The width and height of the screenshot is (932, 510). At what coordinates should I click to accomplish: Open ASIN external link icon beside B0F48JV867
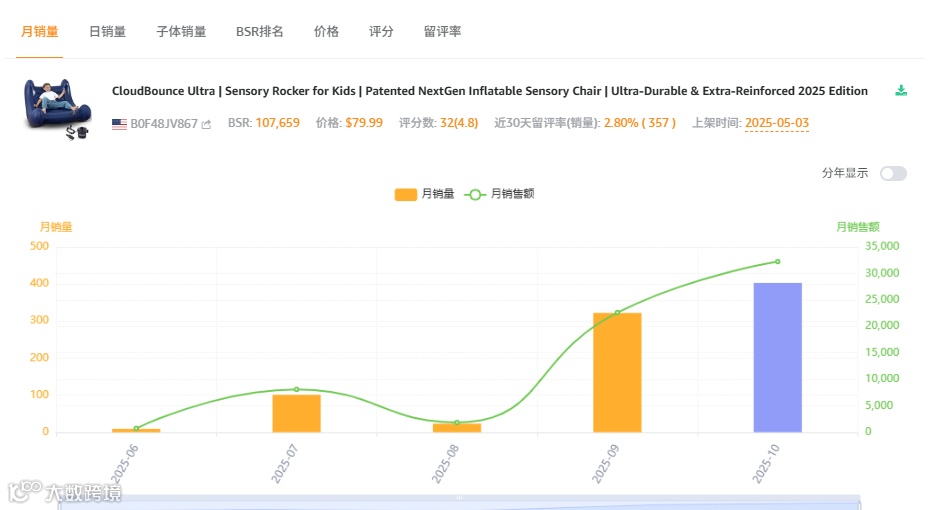pos(206,124)
